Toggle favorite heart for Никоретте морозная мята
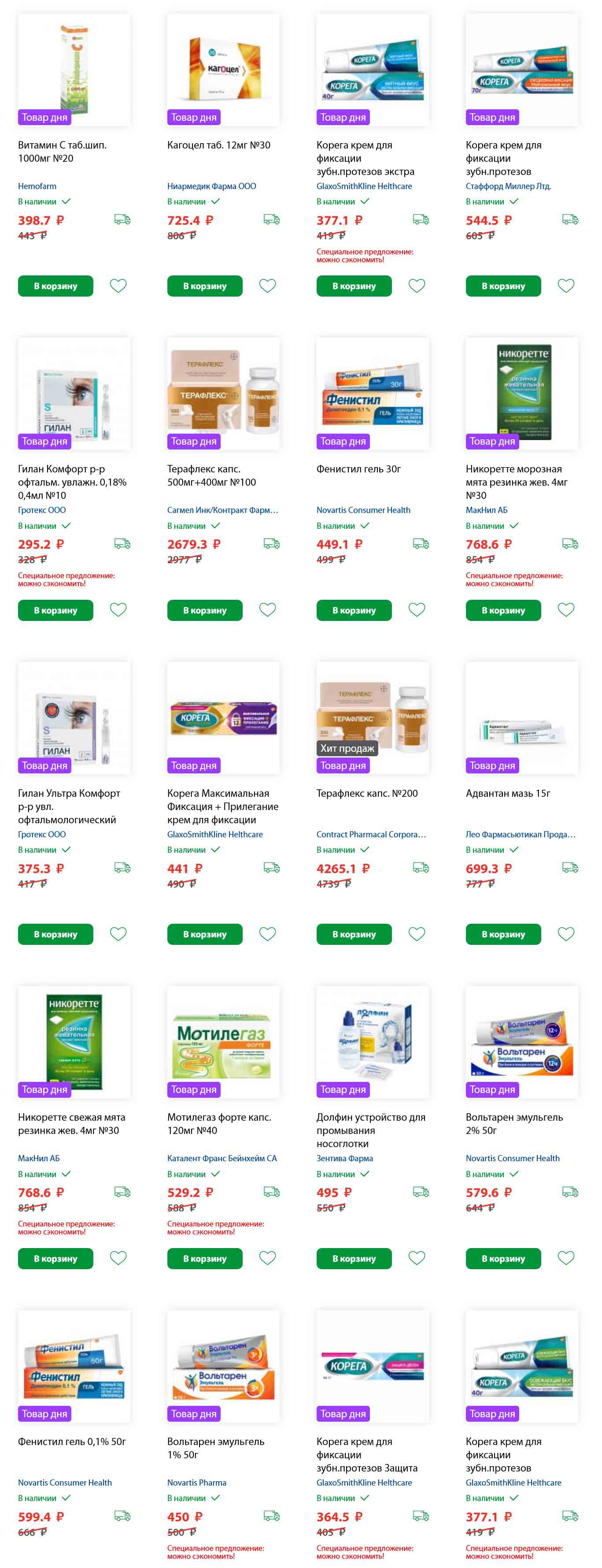The width and height of the screenshot is (602, 1568). 566,609
